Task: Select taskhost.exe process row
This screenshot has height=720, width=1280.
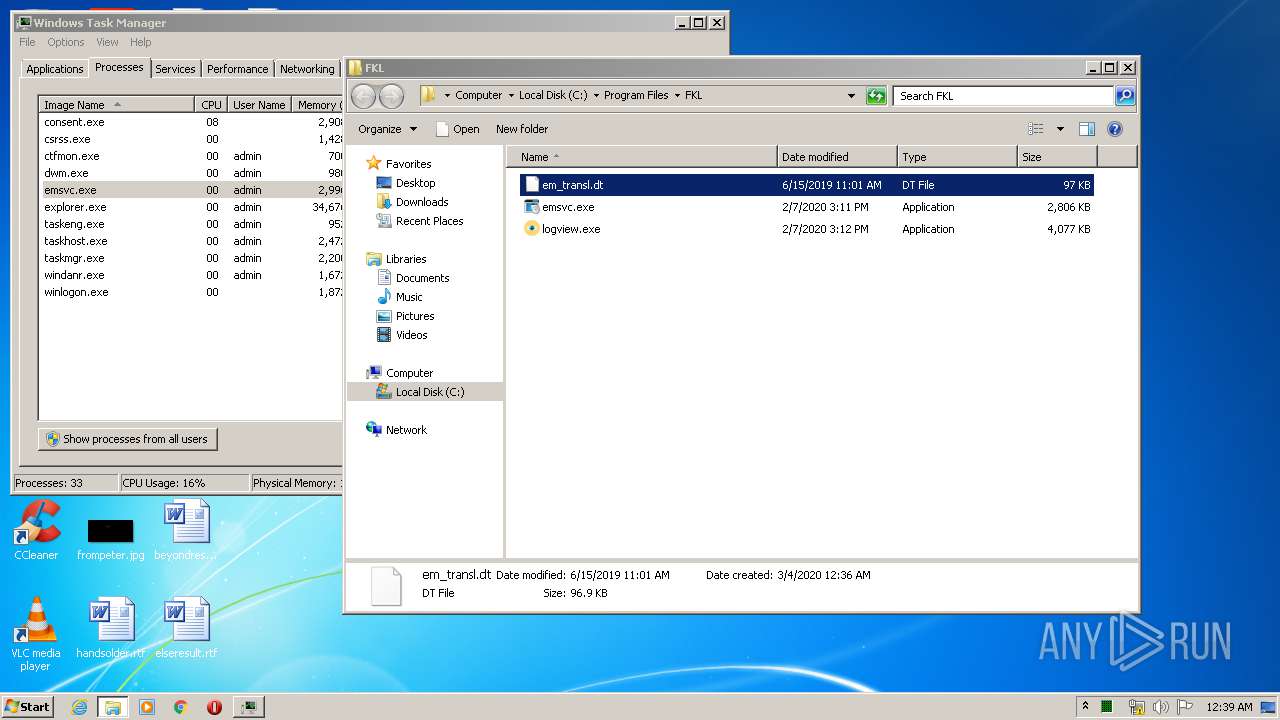Action: click(191, 241)
